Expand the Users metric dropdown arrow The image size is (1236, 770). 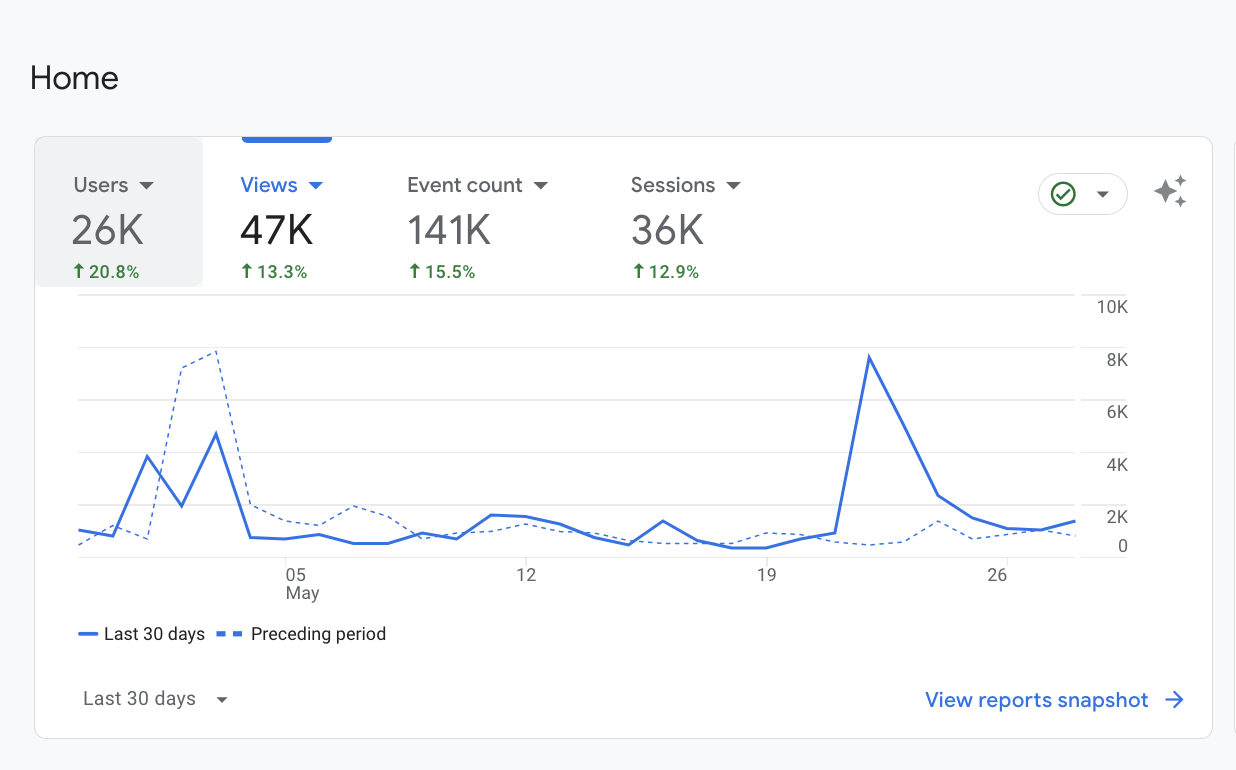click(x=146, y=186)
